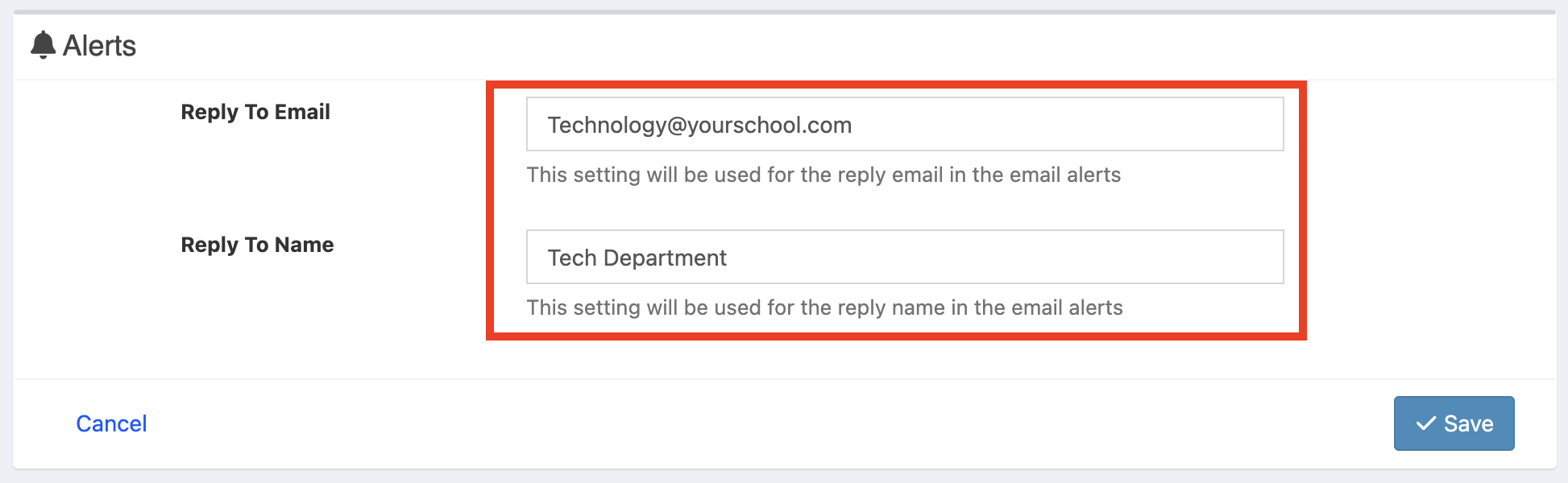Click the word Tech in the name field

pyautogui.click(x=572, y=258)
